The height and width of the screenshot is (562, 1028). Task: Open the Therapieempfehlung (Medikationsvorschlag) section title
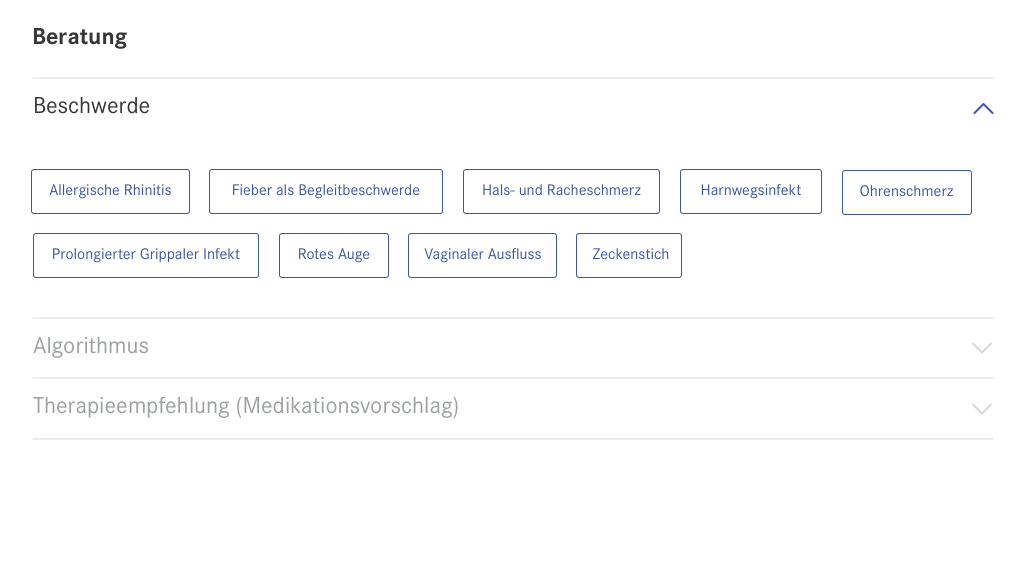pyautogui.click(x=246, y=406)
